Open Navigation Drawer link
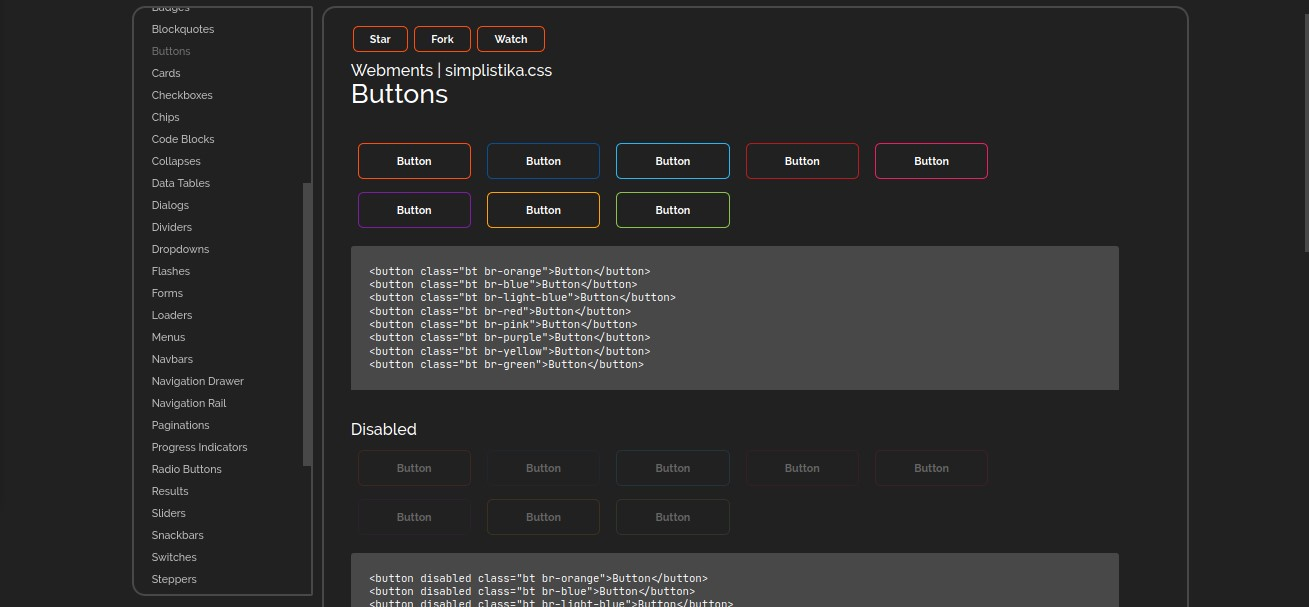 pyautogui.click(x=198, y=381)
